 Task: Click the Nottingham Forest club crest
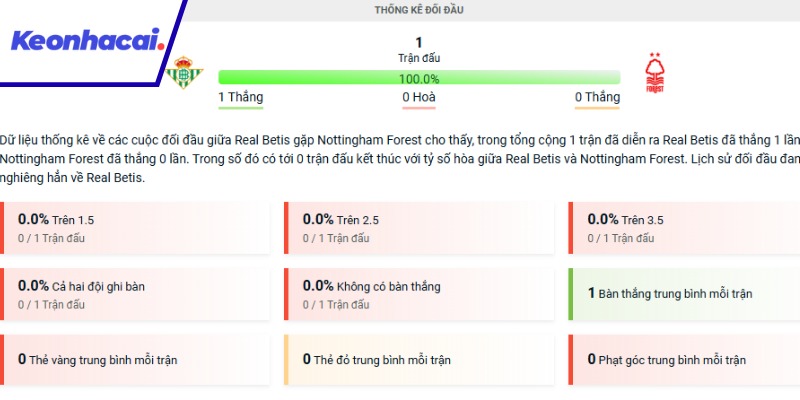coord(655,73)
